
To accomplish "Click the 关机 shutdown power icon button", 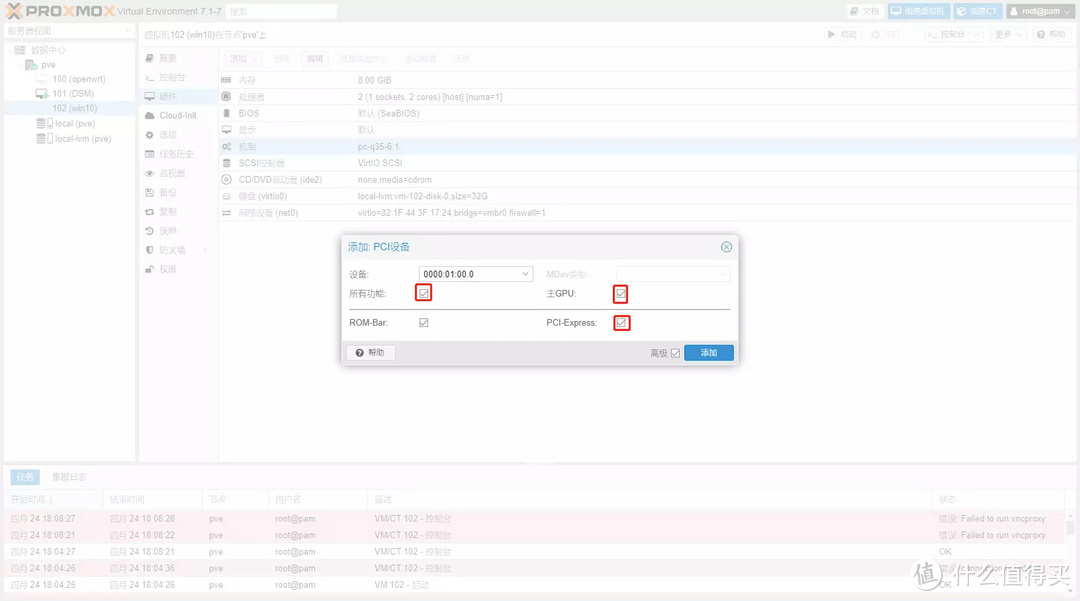I will 886,34.
